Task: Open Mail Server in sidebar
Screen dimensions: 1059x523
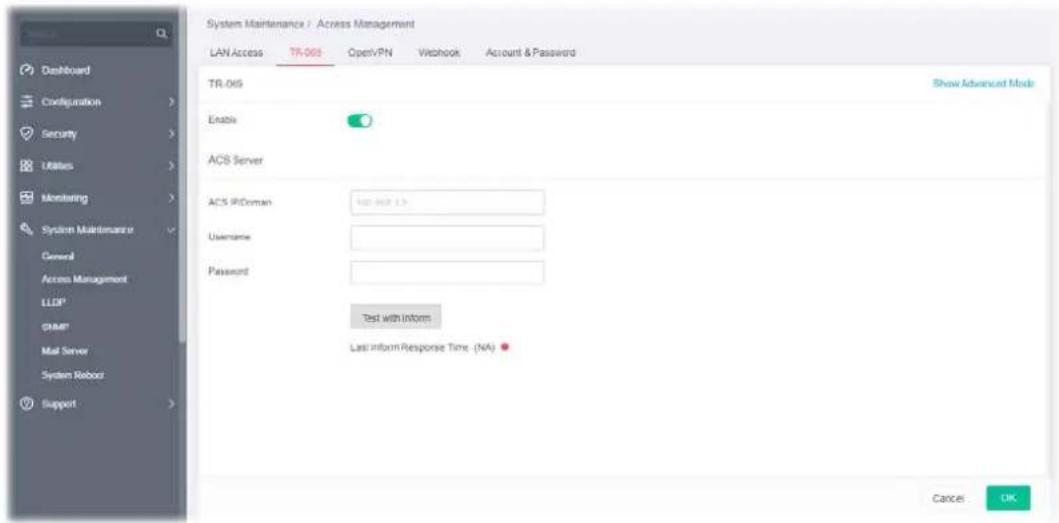Action: pos(65,351)
